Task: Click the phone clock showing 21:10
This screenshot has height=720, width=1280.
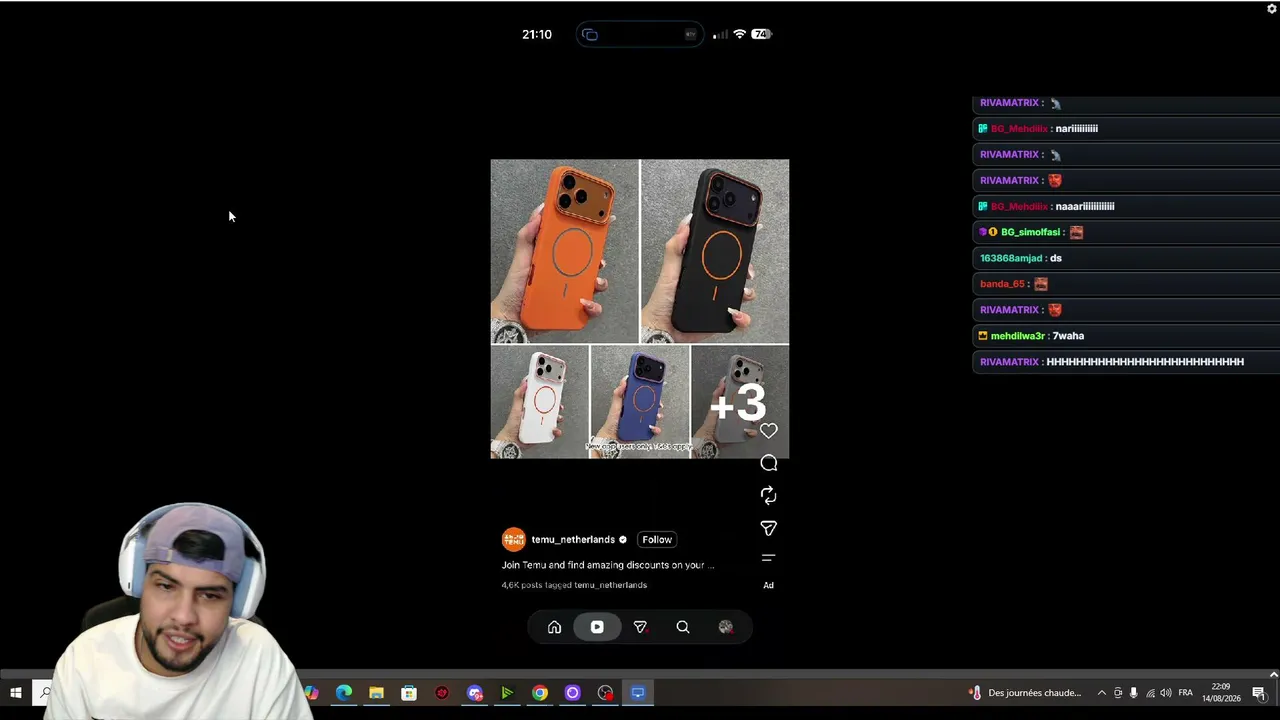Action: click(537, 34)
